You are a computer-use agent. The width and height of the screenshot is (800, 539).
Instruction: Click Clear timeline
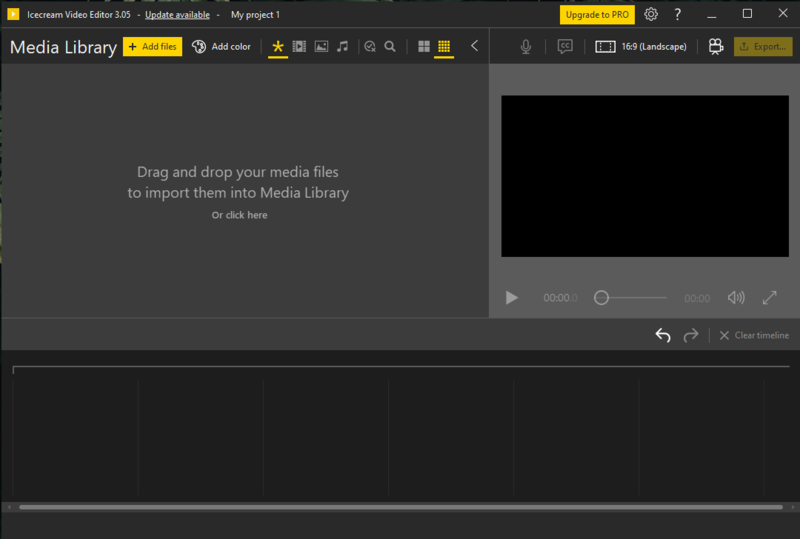[754, 335]
